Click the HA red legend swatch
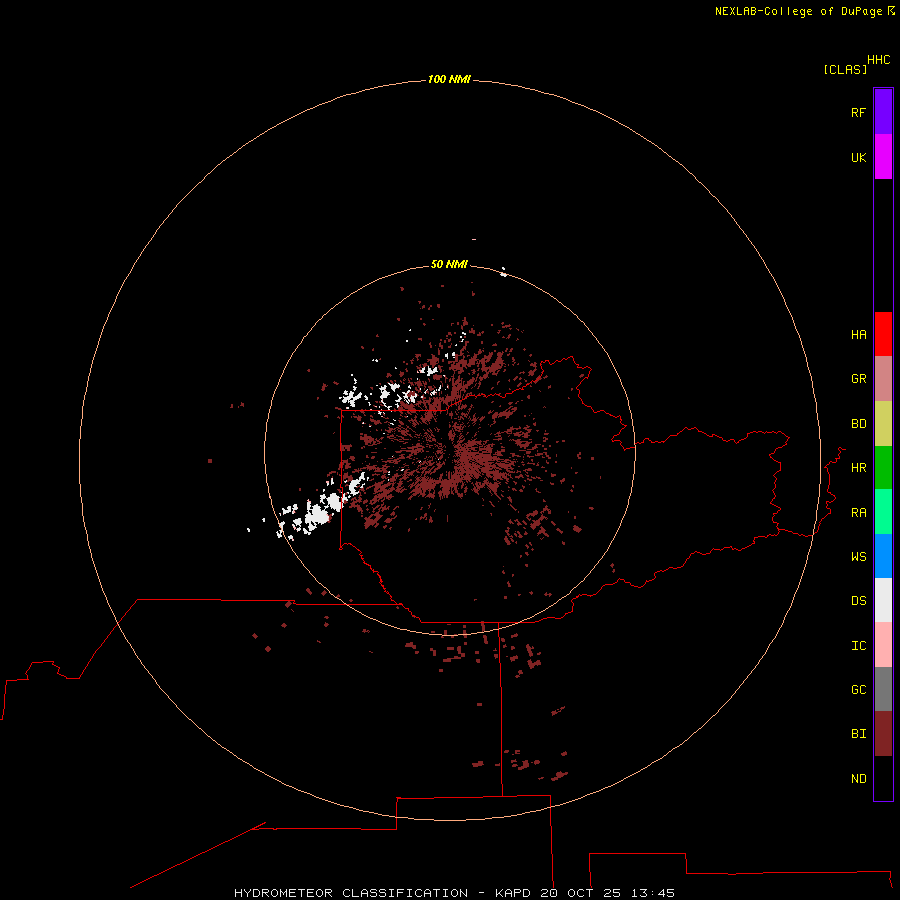 point(883,334)
